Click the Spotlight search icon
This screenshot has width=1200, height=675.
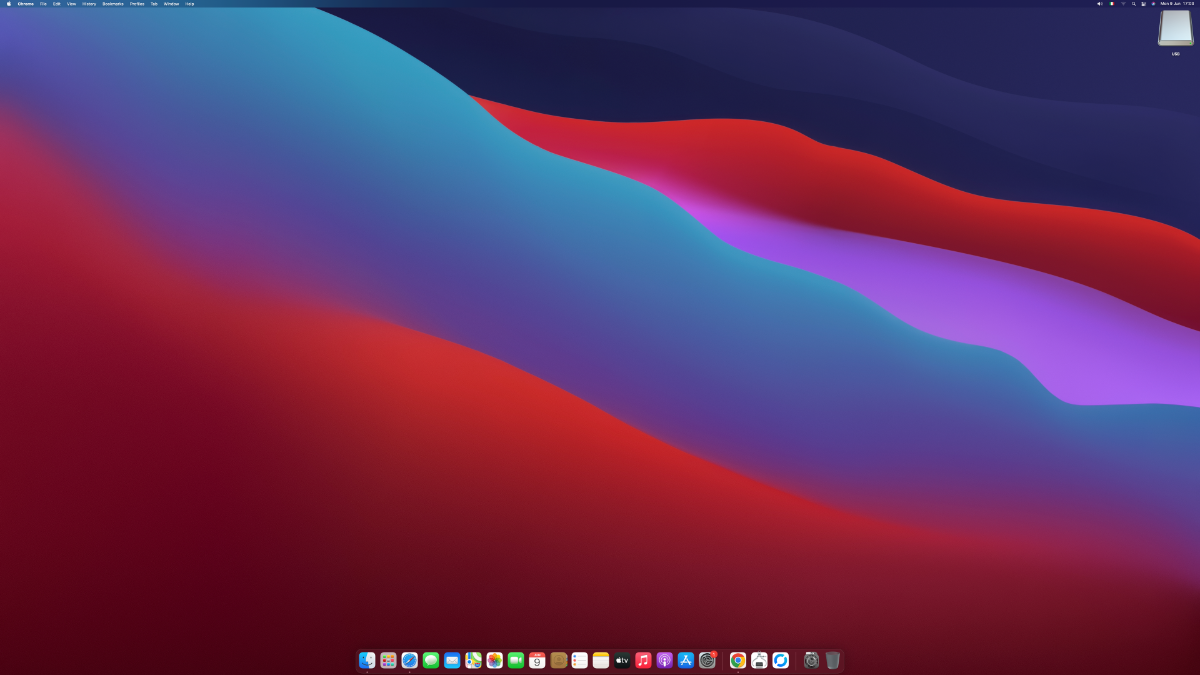pyautogui.click(x=1133, y=4)
